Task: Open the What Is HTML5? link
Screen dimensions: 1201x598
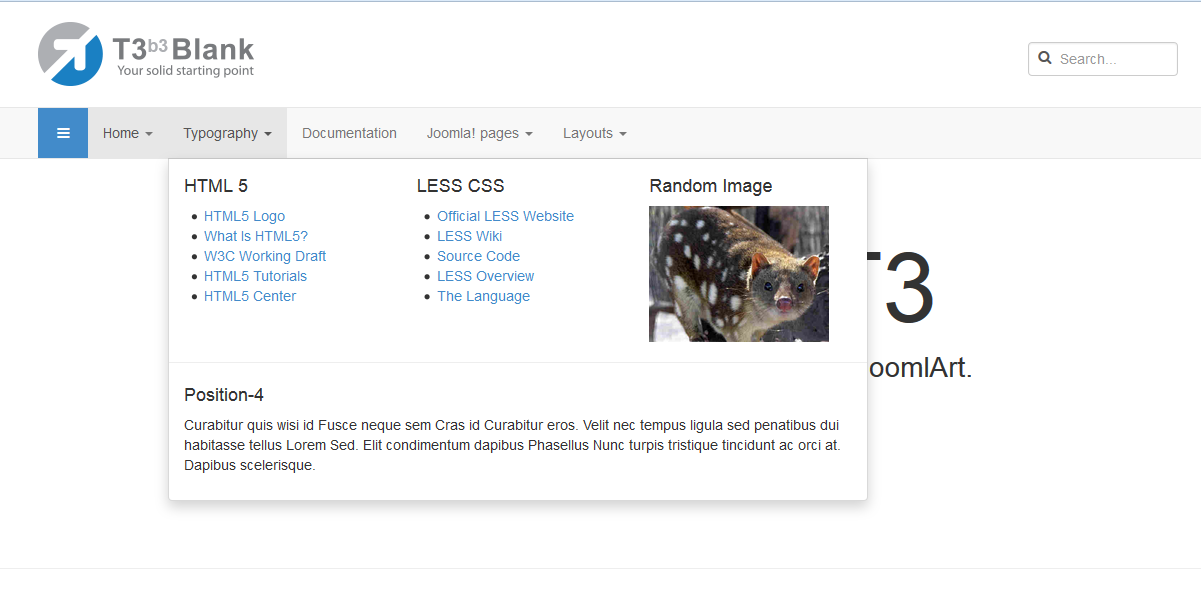Action: 256,236
